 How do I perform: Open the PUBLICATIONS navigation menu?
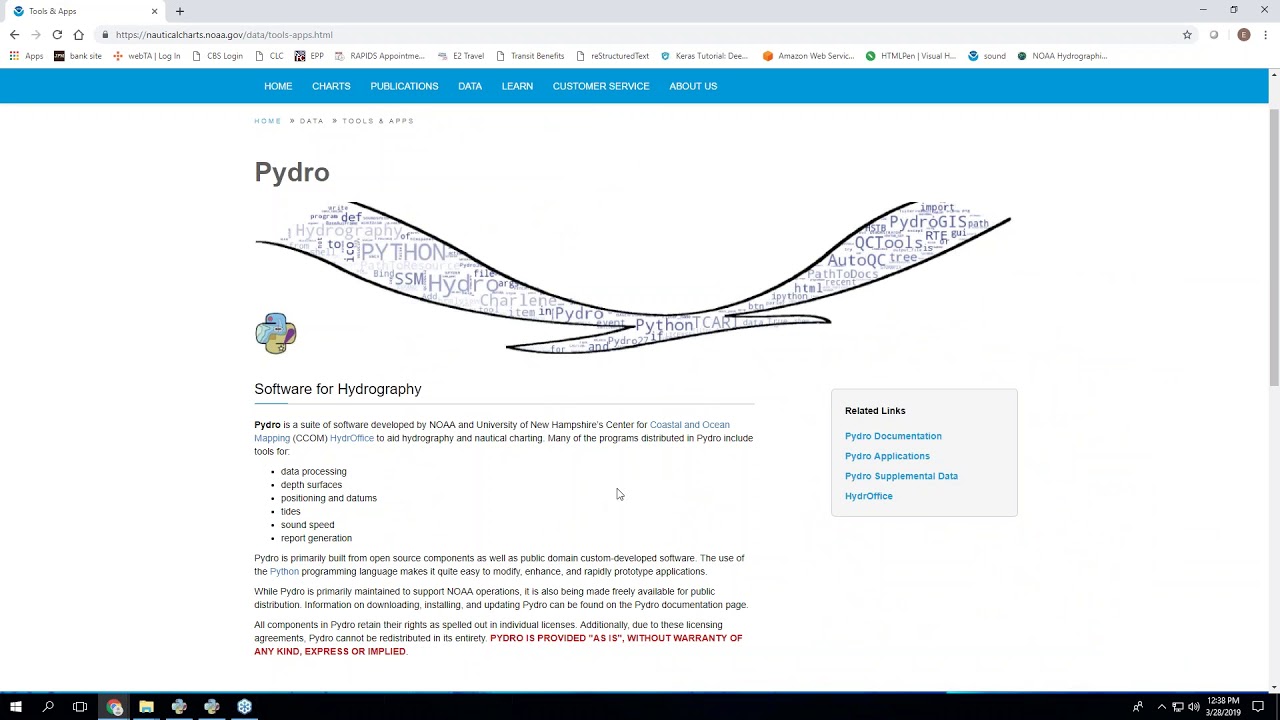[404, 86]
